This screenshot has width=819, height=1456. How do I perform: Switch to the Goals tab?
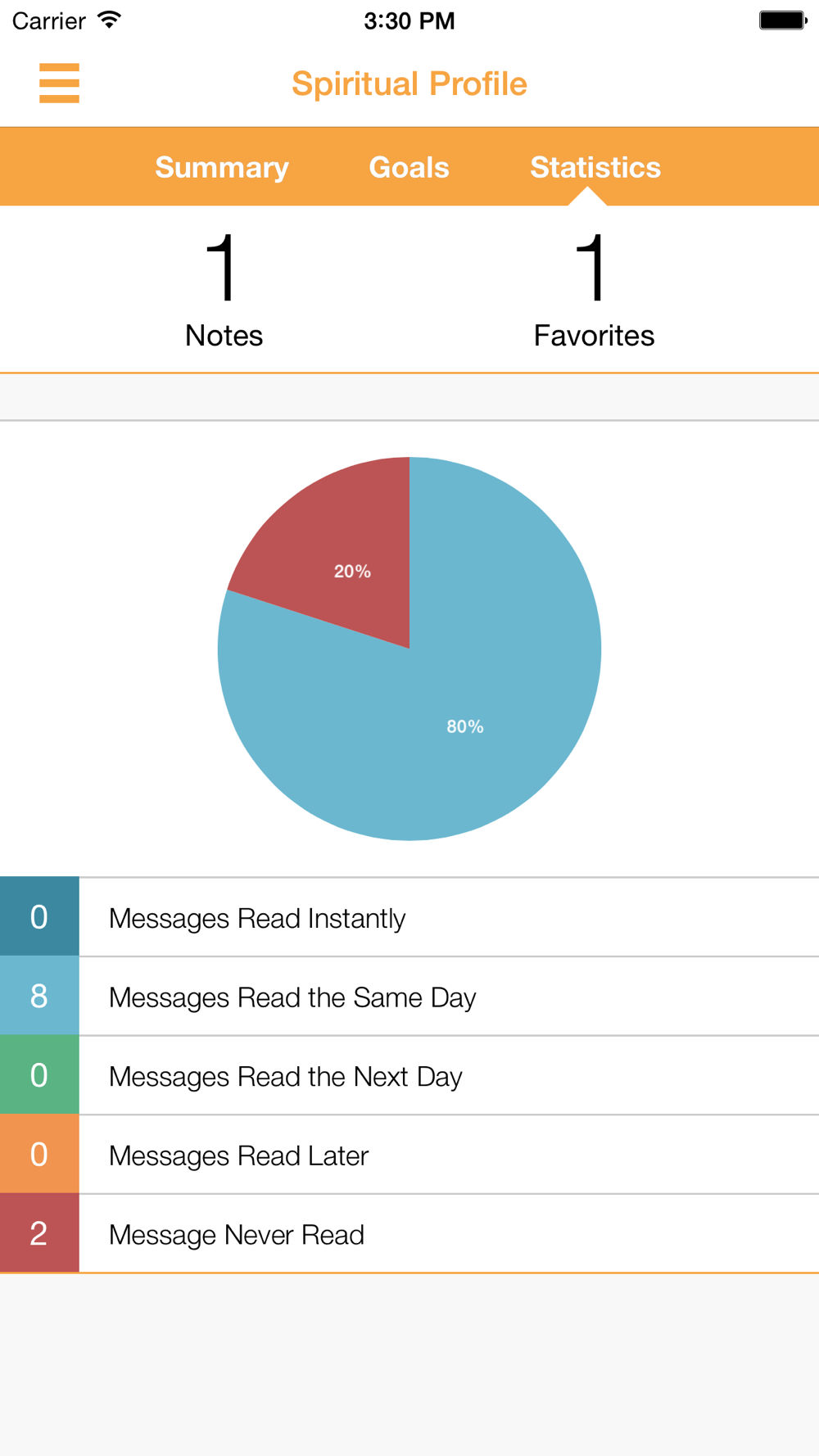click(x=409, y=167)
